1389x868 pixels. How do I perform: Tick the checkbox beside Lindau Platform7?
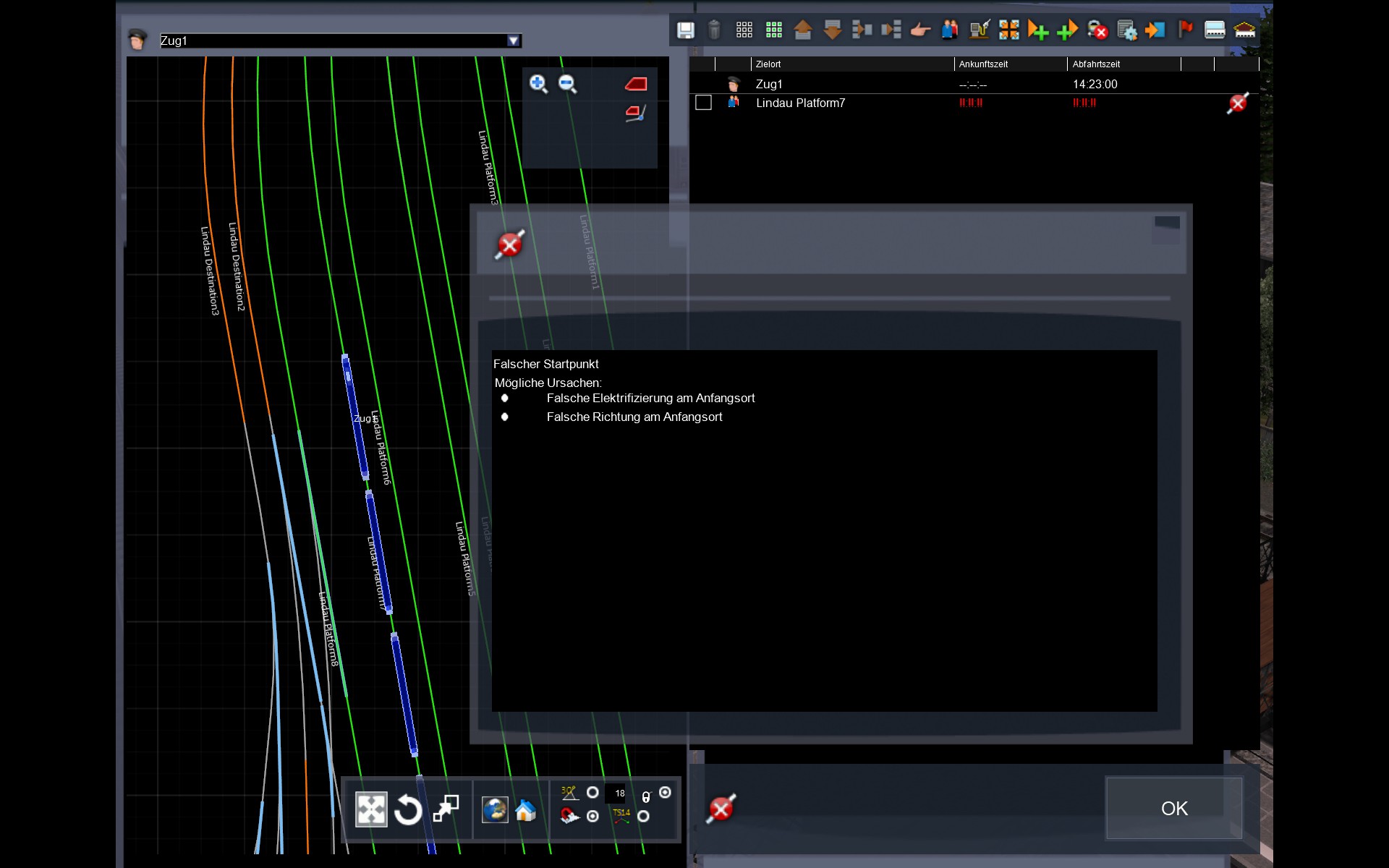(x=703, y=103)
